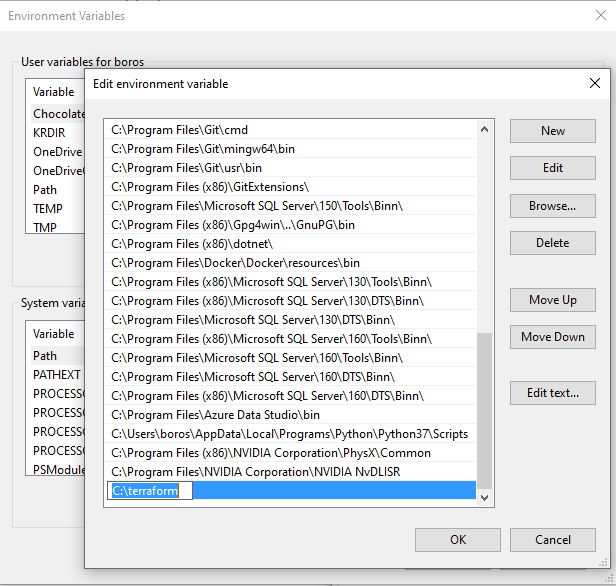Click the Edit button

tap(552, 168)
